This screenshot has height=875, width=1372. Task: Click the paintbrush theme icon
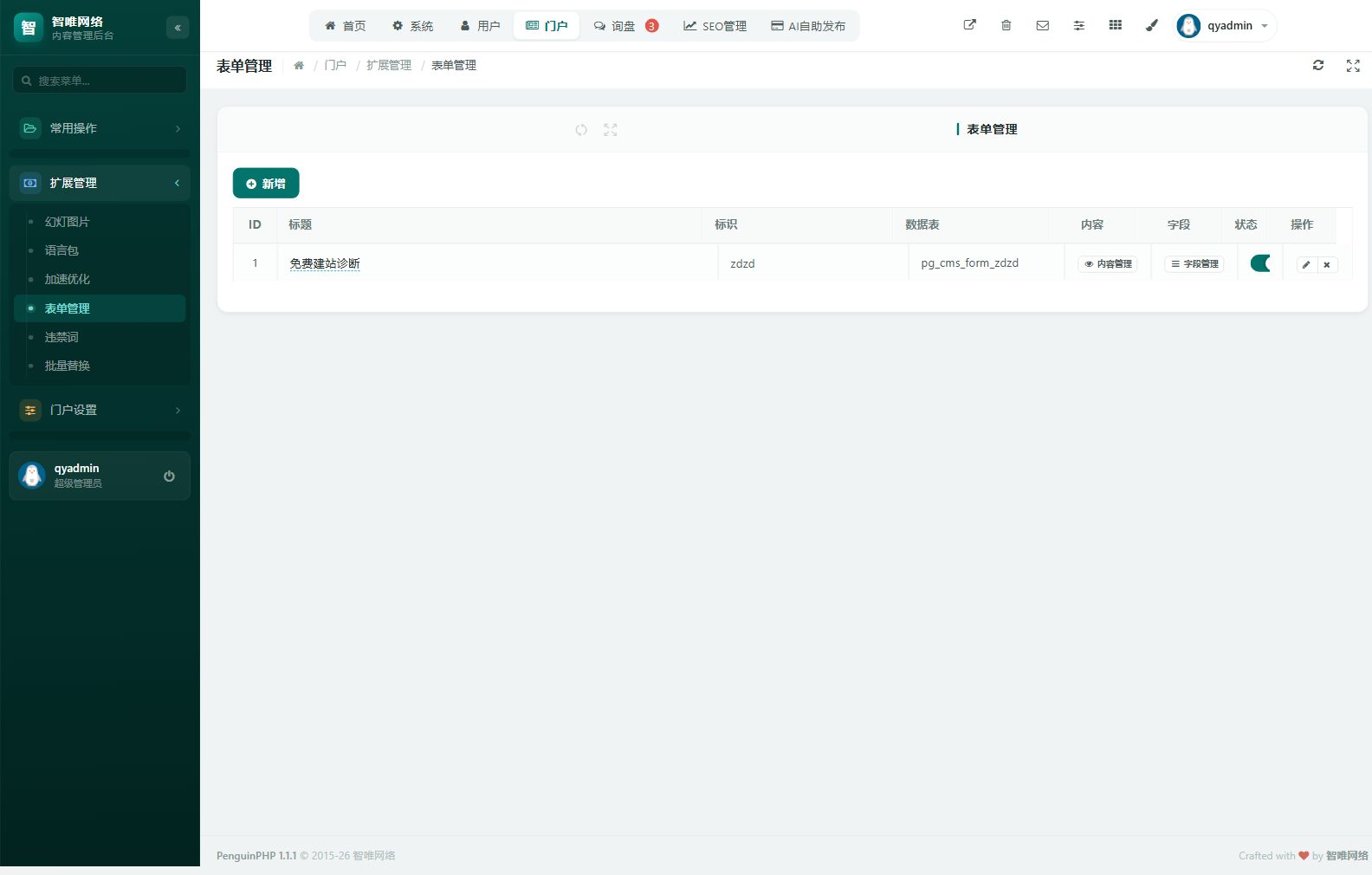(x=1152, y=25)
